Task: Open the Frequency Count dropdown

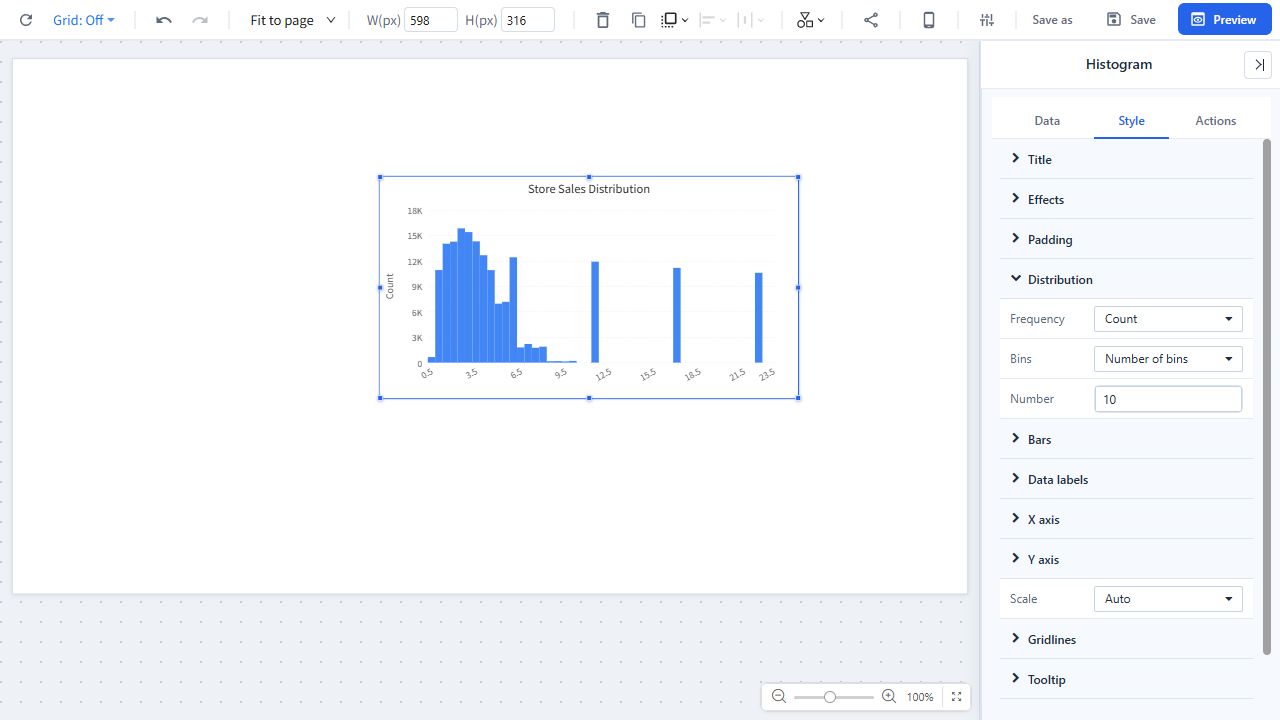Action: pyautogui.click(x=1168, y=319)
